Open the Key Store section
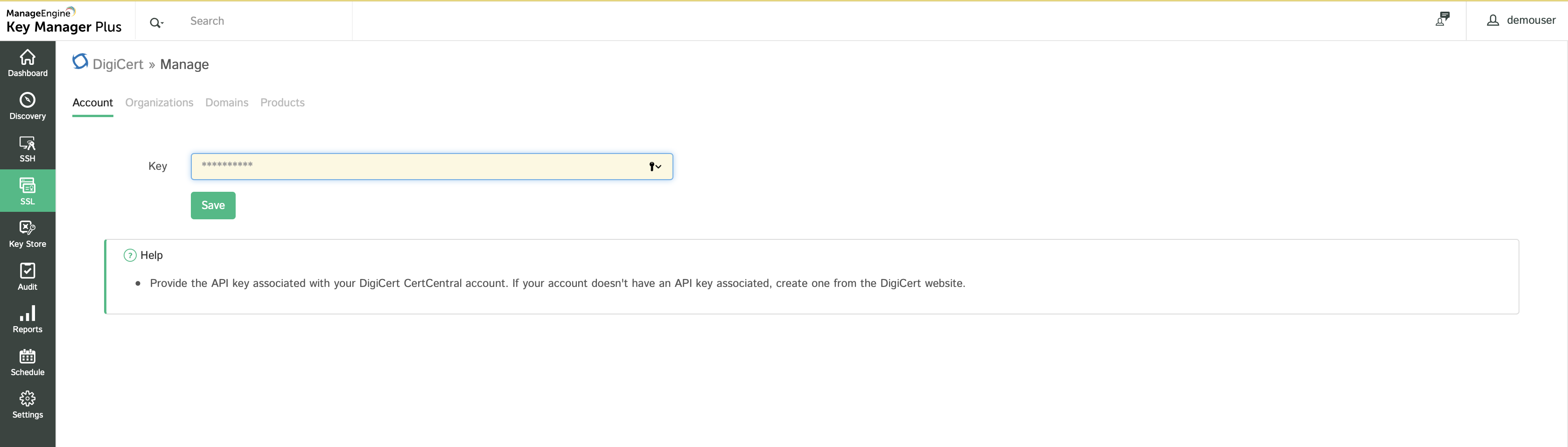This screenshot has height=447, width=1568. [x=28, y=234]
